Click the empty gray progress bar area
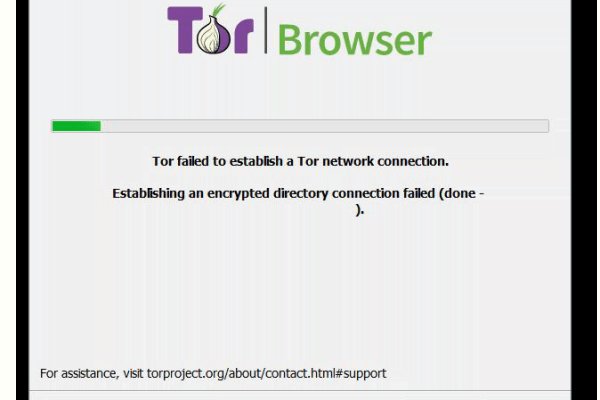Screen dimensions: 600x400 [324, 126]
